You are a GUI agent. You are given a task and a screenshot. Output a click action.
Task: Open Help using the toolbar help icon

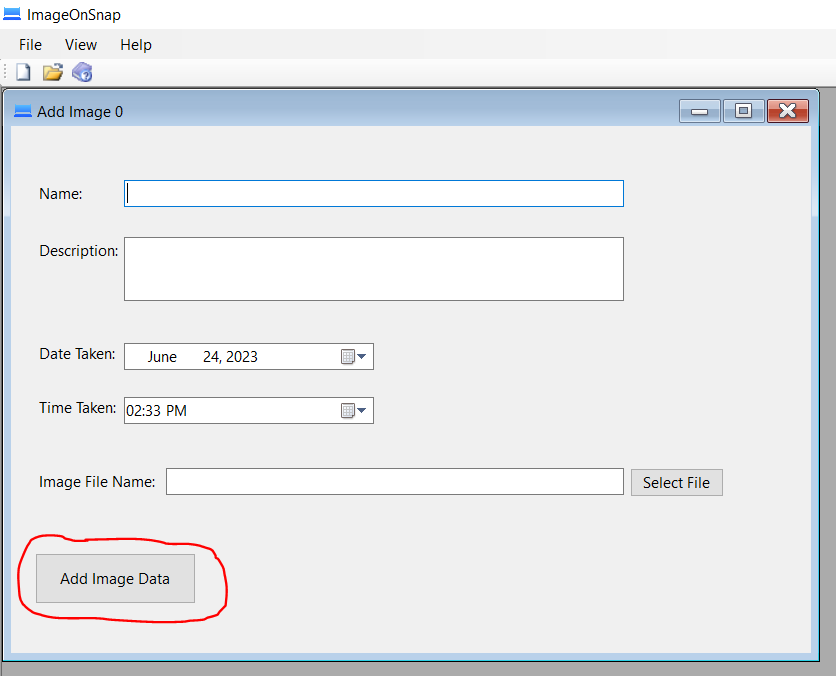click(x=82, y=72)
